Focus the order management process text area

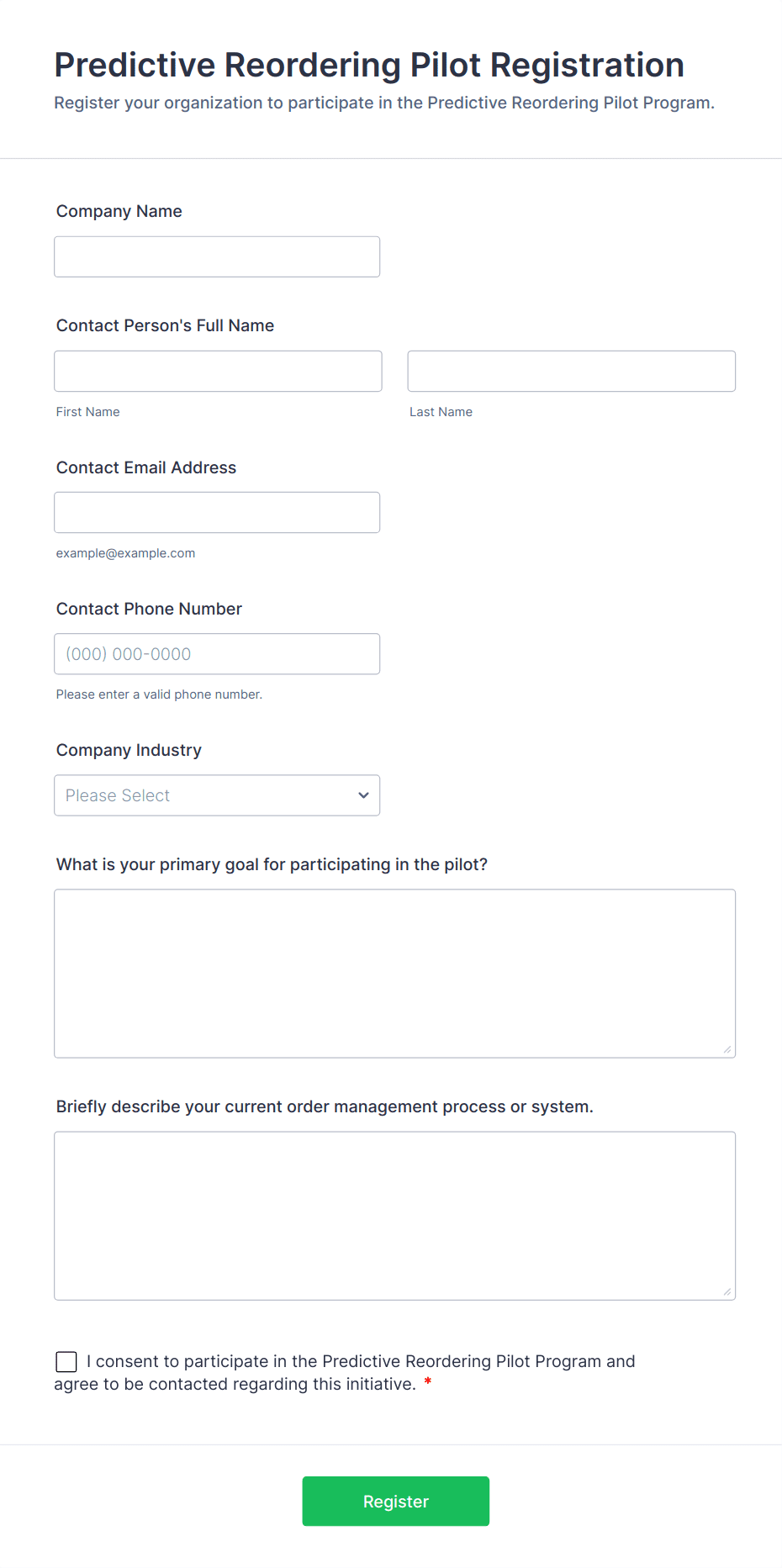(394, 1215)
